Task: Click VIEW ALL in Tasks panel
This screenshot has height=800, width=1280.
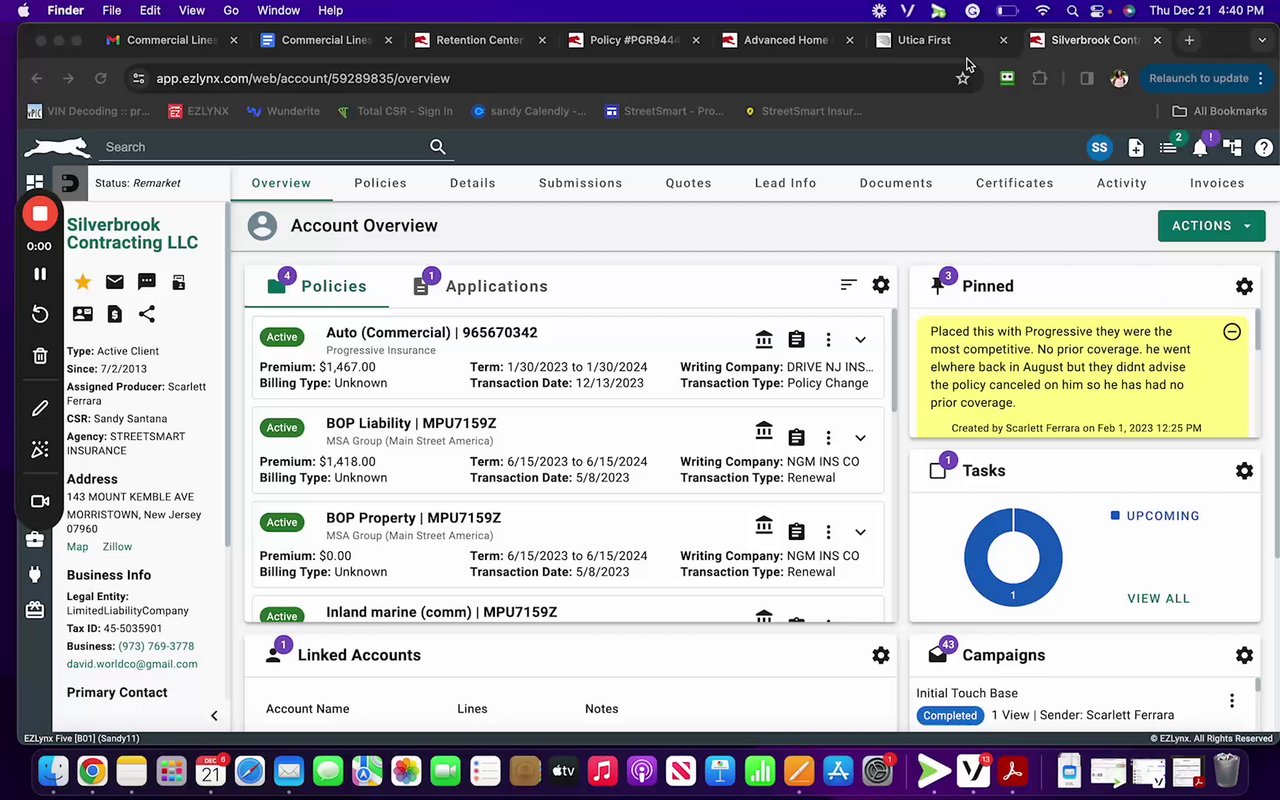Action: 1158,598
